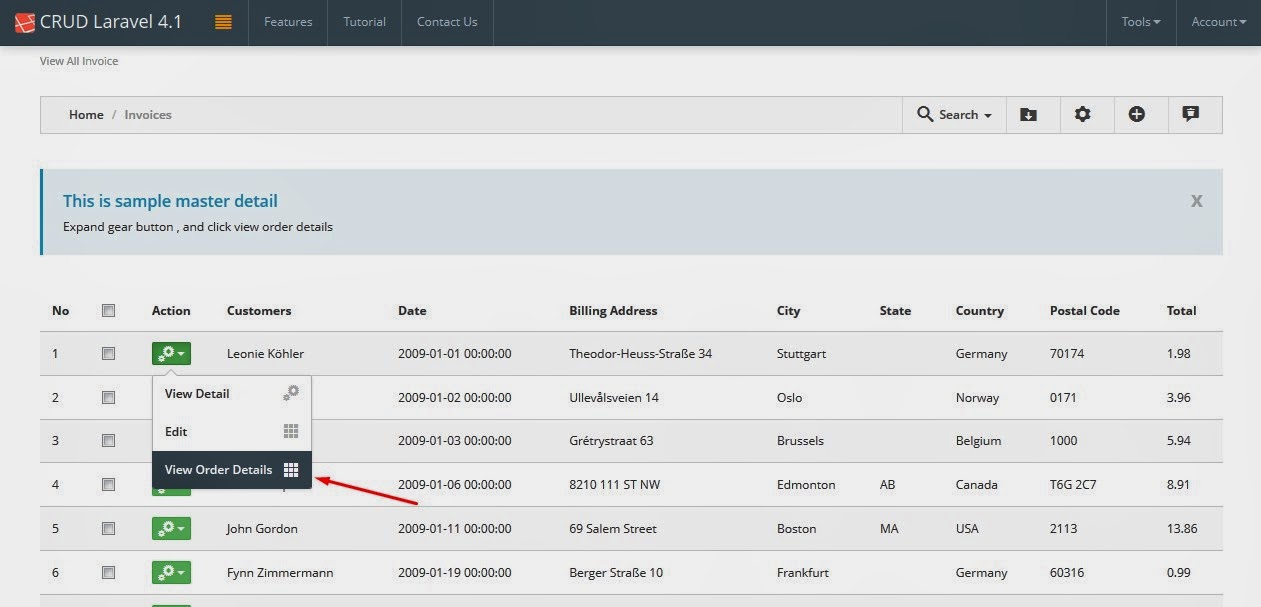The image size is (1261, 607).
Task: Add a new invoice using the plus icon
Action: [1138, 114]
